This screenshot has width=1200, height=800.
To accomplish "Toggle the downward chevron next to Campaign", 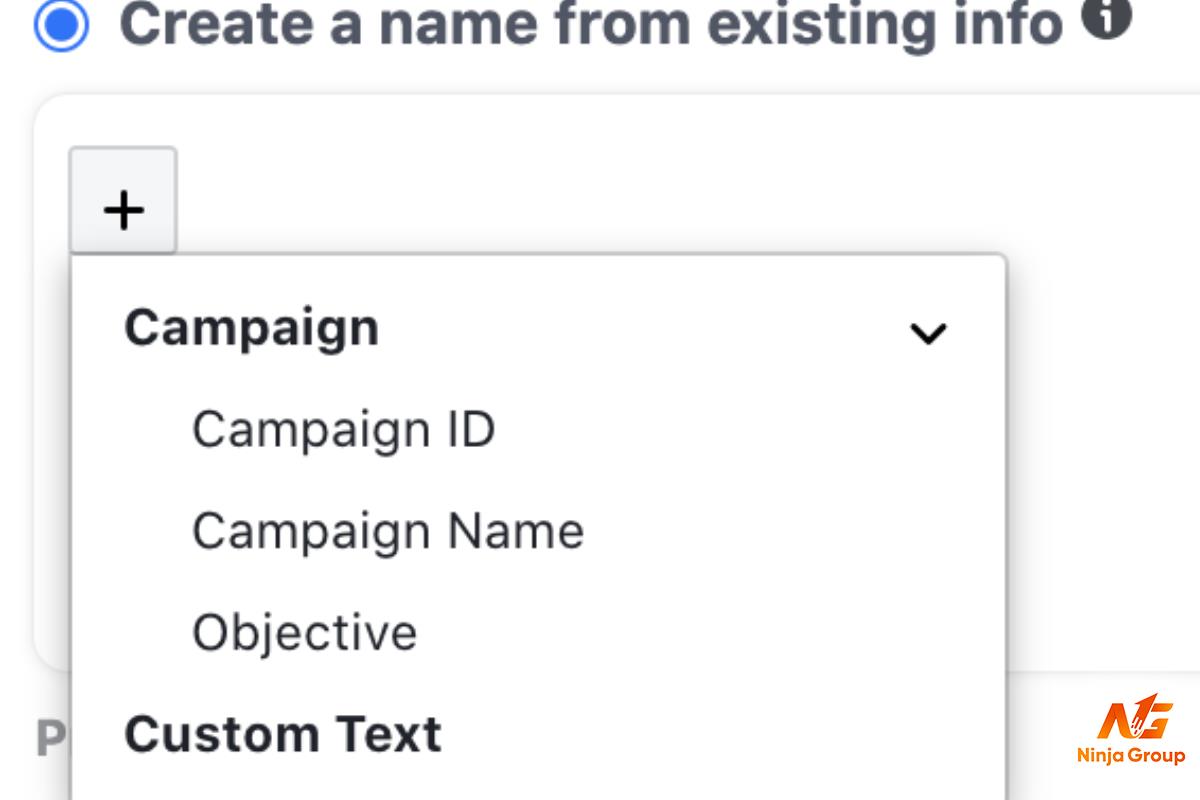I will click(x=927, y=333).
